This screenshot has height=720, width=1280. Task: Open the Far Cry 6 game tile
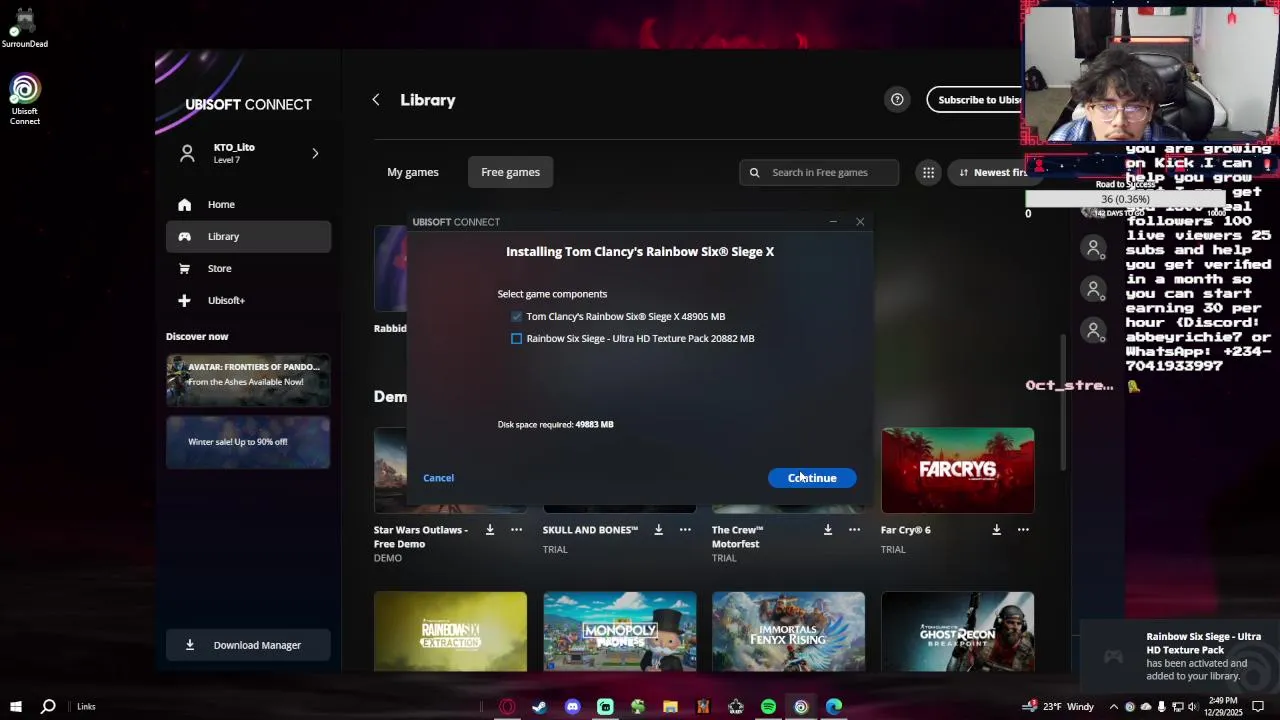pos(958,470)
